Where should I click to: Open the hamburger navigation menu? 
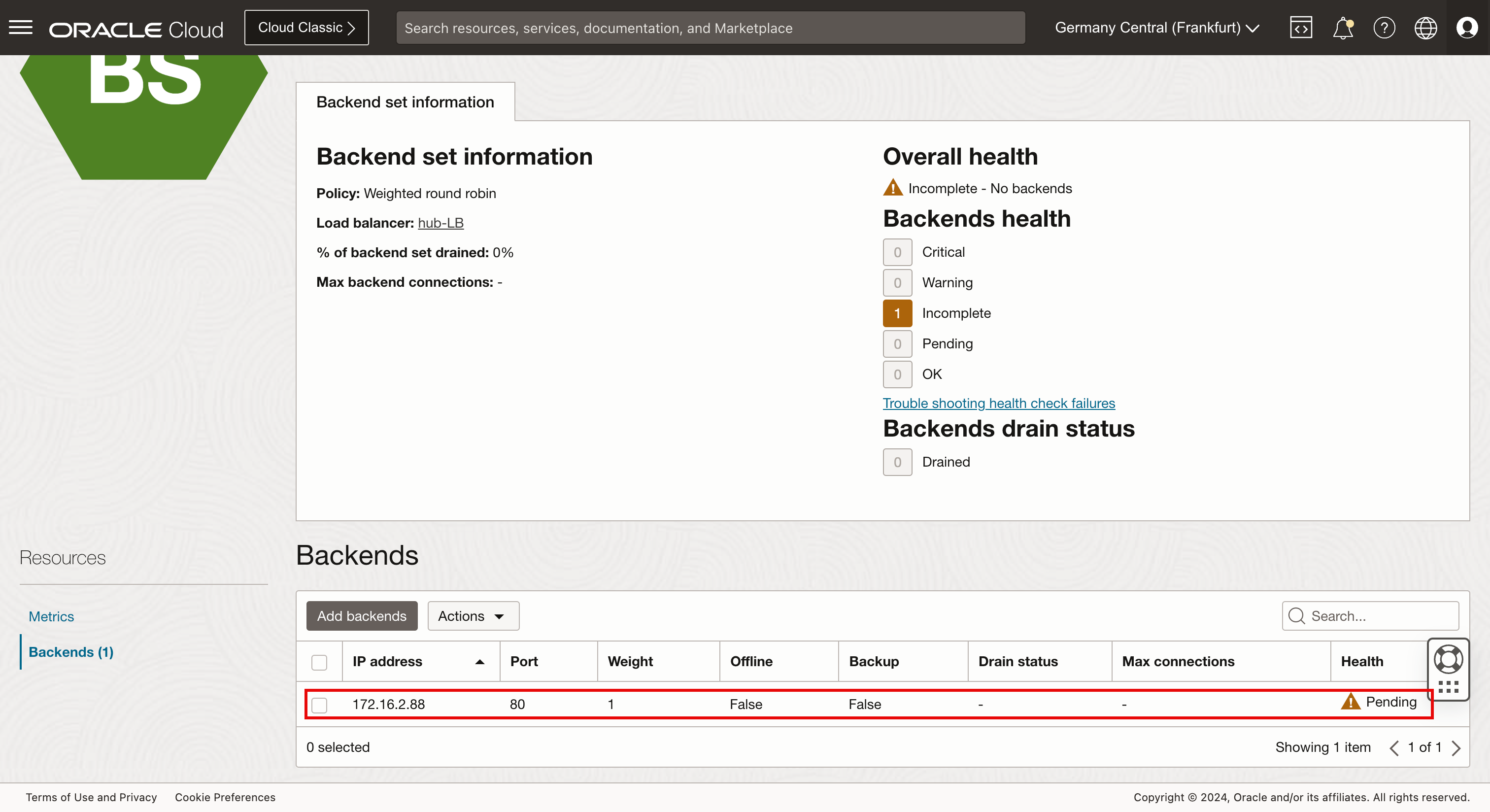pyautogui.click(x=21, y=27)
